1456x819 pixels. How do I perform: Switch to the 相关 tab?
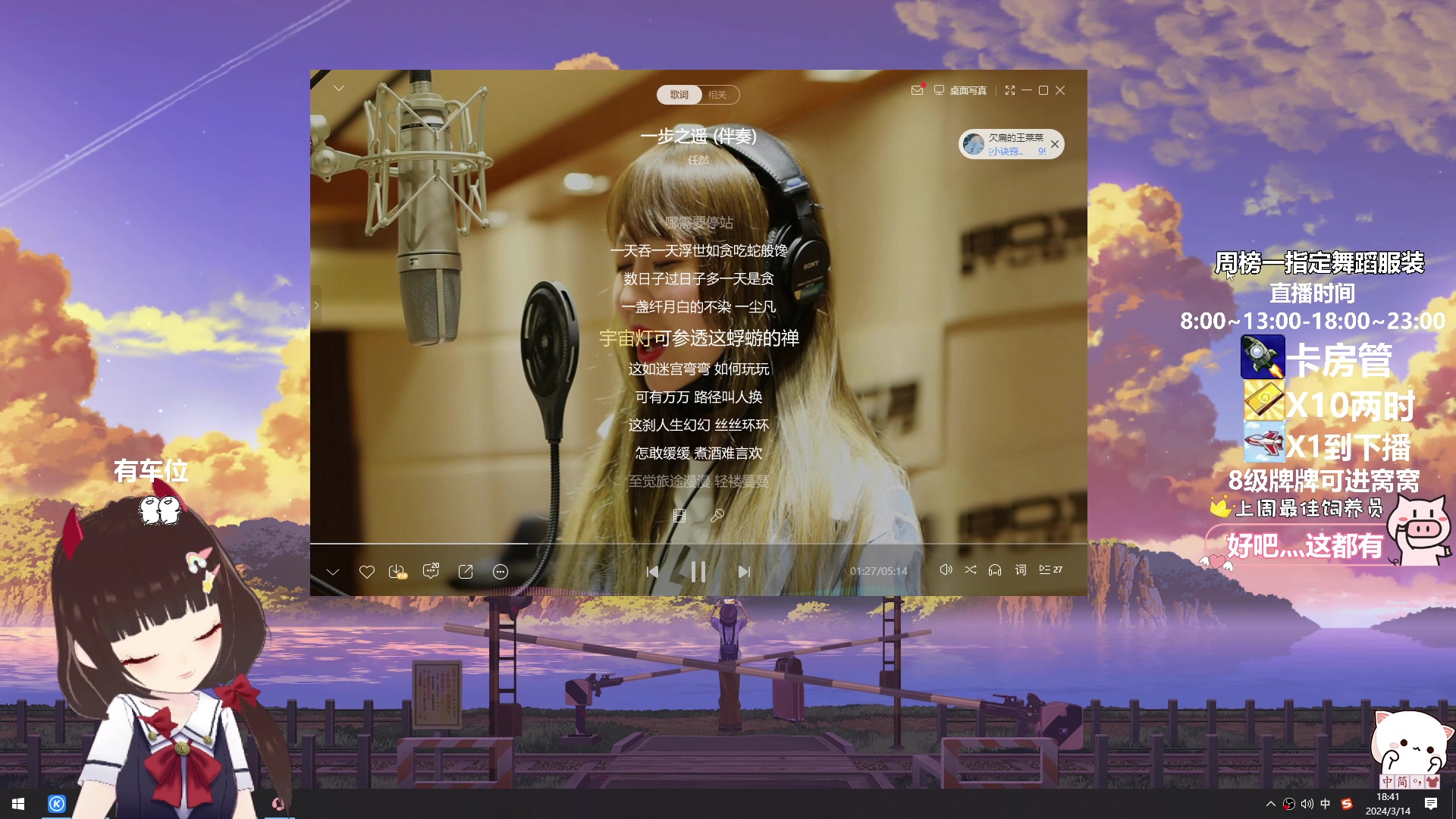pos(717,95)
